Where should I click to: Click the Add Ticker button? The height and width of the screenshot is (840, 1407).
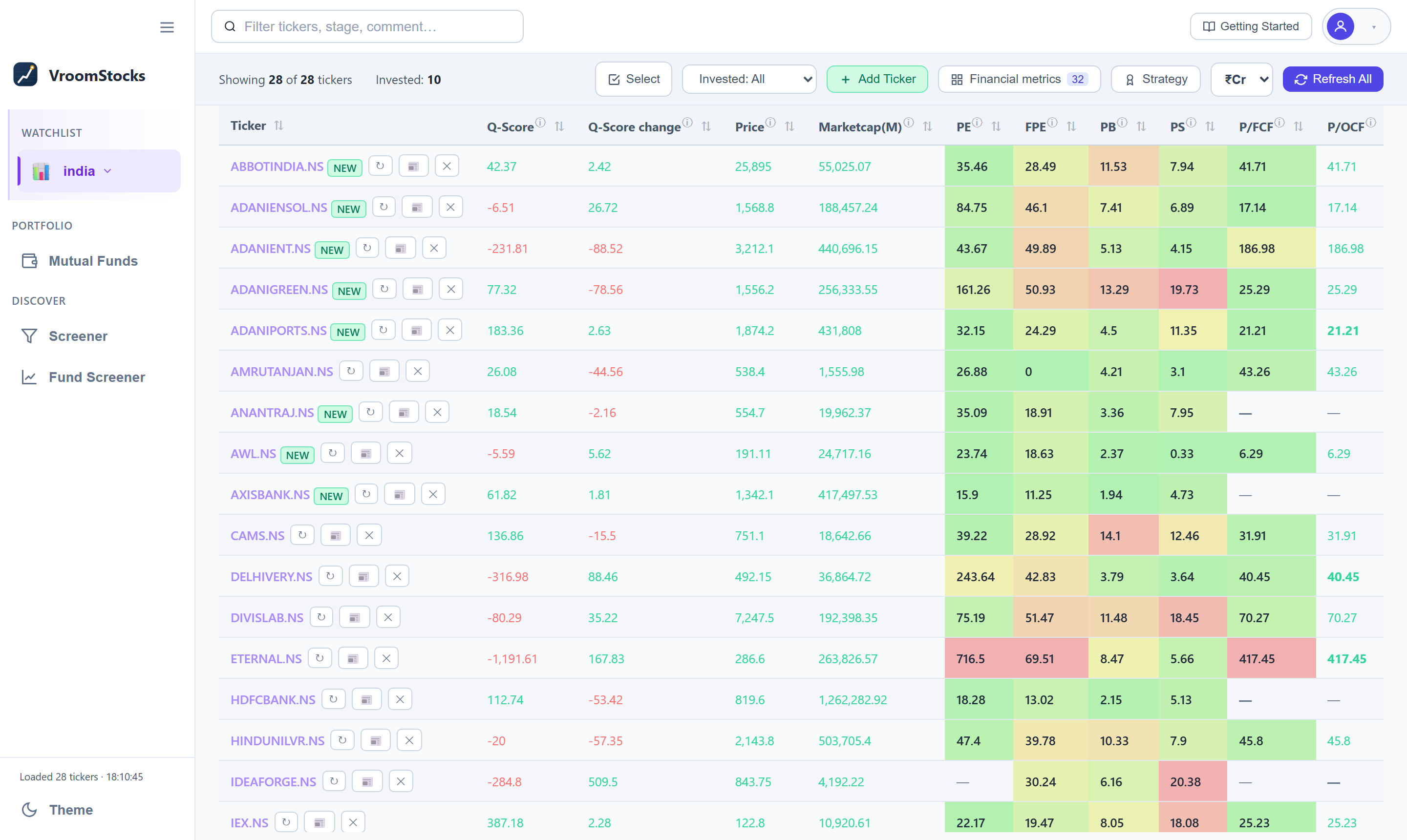pos(877,79)
